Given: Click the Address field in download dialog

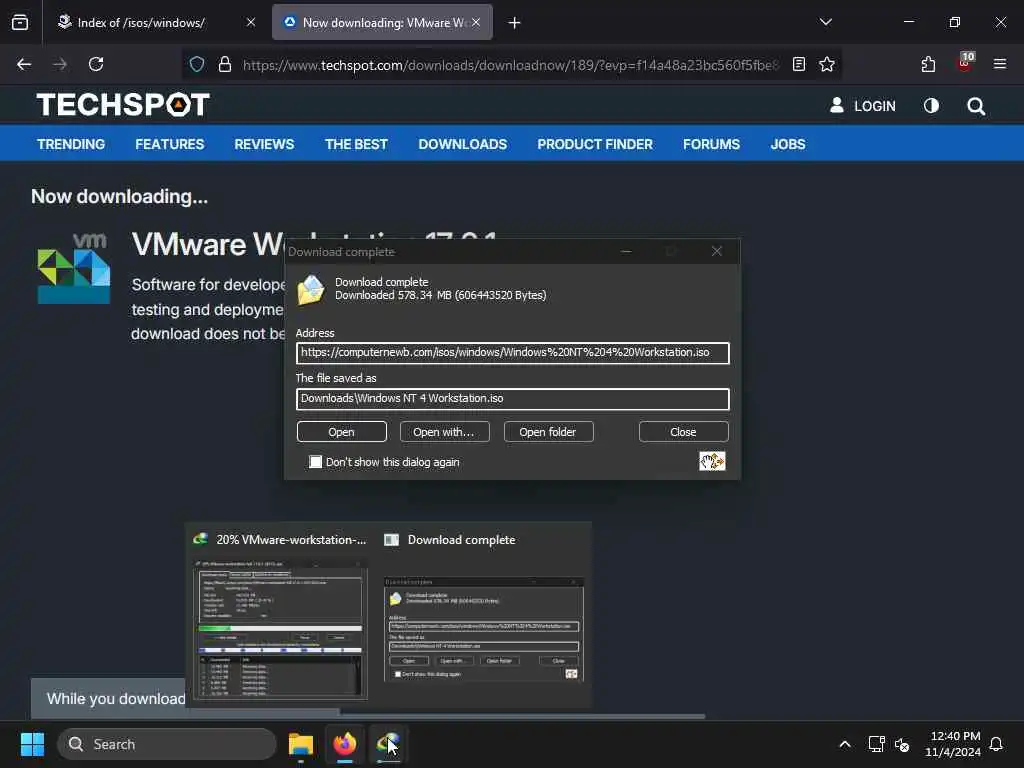Looking at the screenshot, I should point(513,353).
